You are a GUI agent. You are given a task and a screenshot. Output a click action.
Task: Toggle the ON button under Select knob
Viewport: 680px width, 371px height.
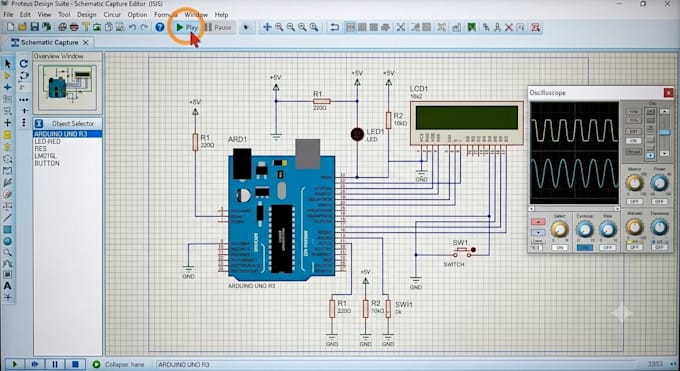559,247
